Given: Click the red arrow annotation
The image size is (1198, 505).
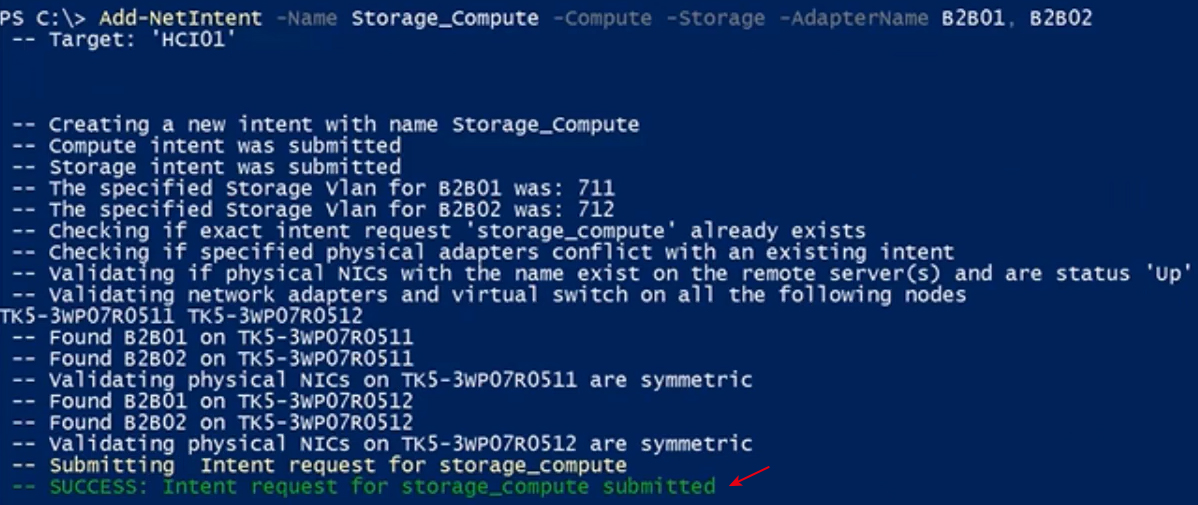Looking at the screenshot, I should pyautogui.click(x=750, y=475).
